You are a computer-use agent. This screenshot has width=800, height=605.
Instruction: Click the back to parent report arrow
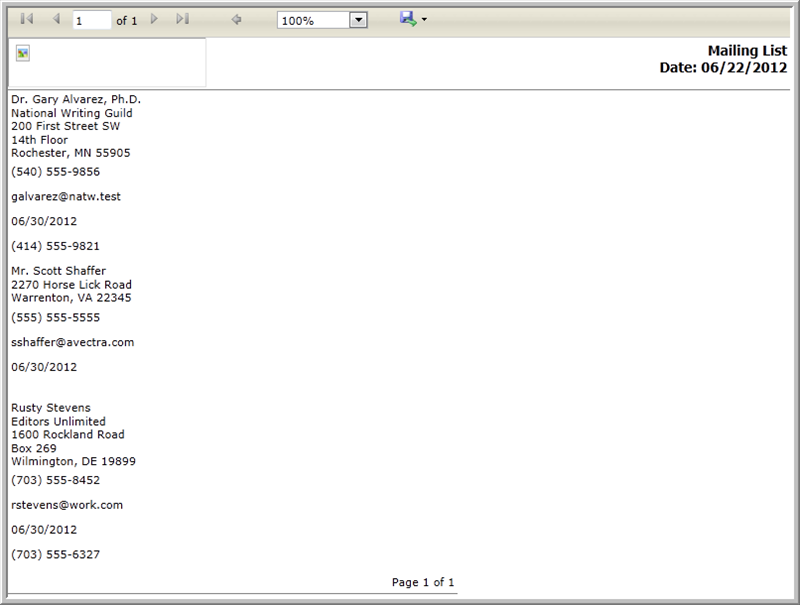pos(236,20)
